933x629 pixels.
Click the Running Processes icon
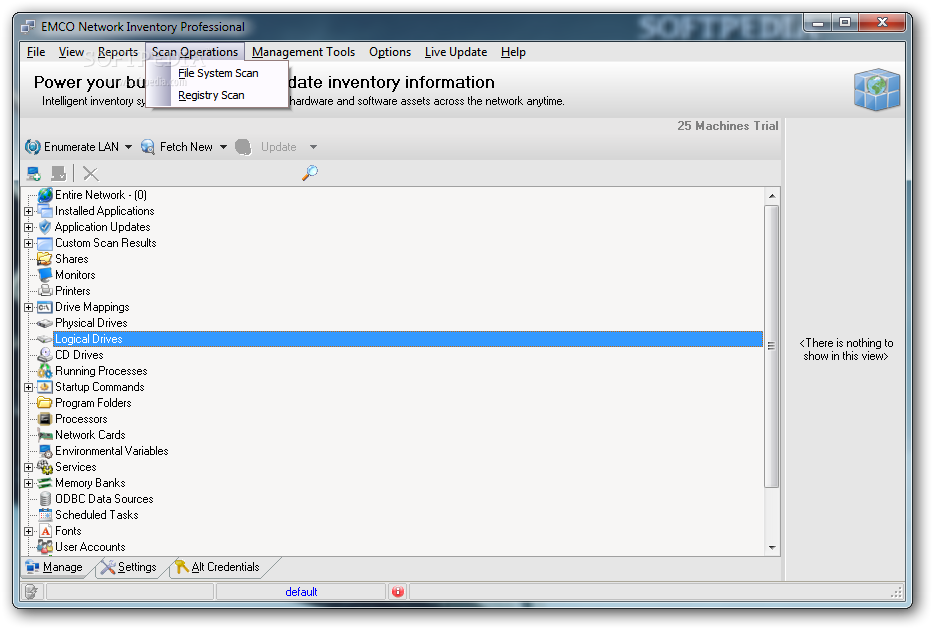tap(45, 371)
